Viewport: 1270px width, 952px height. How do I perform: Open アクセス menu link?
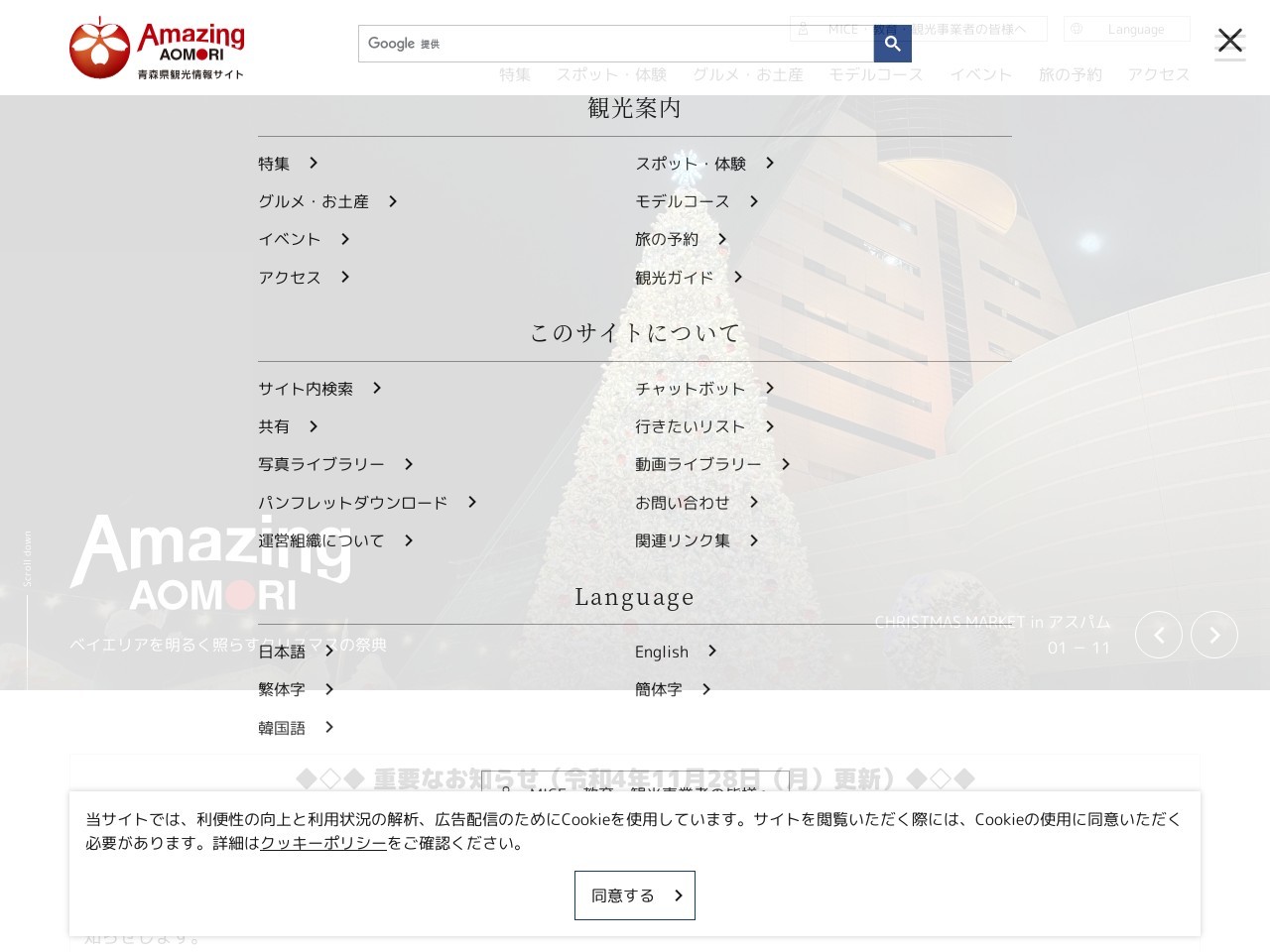tap(304, 278)
